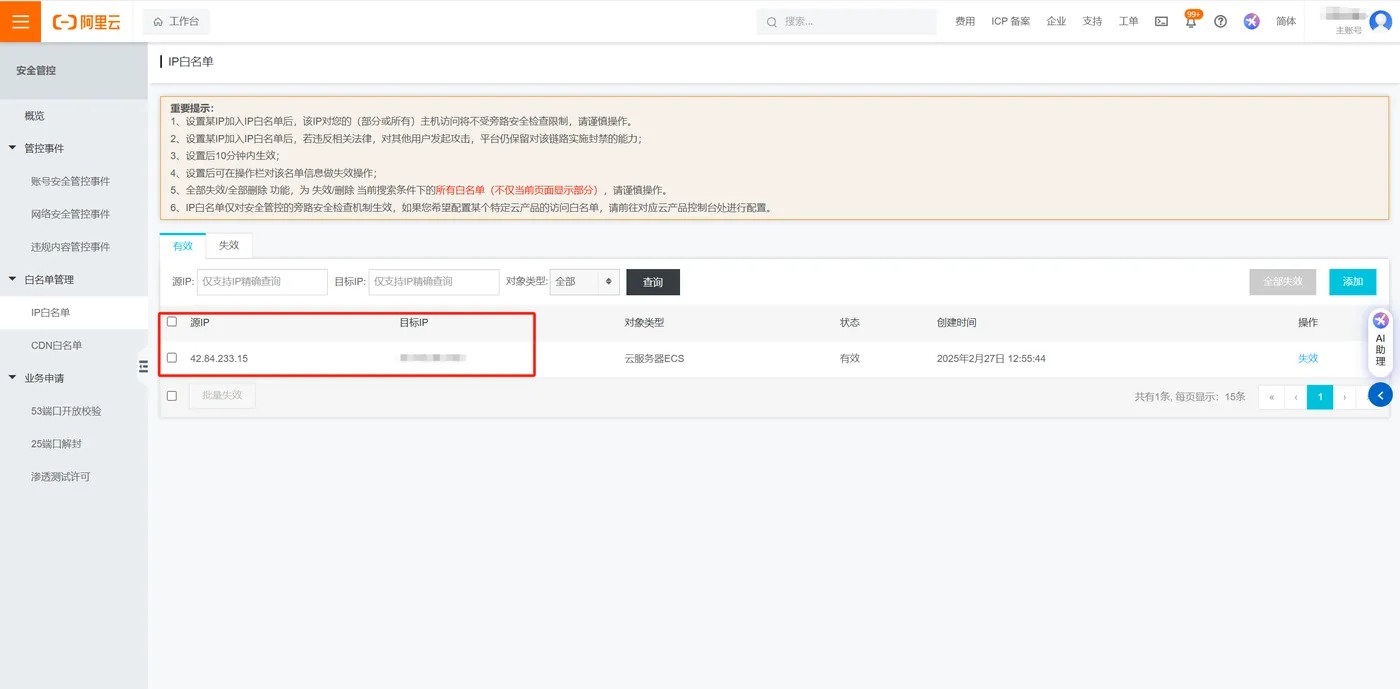This screenshot has height=689, width=1400.
Task: Open the hamburger navigation menu
Action: pyautogui.click(x=20, y=21)
